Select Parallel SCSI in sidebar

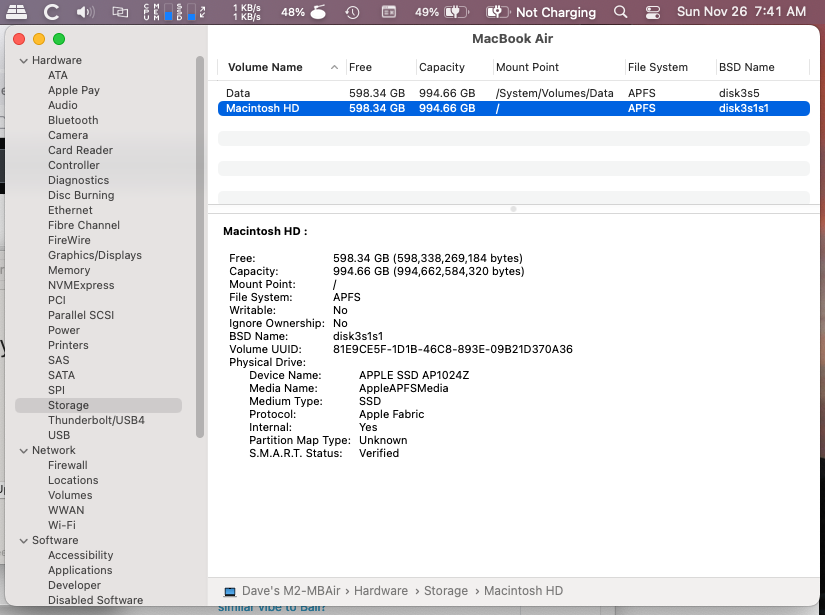point(81,315)
